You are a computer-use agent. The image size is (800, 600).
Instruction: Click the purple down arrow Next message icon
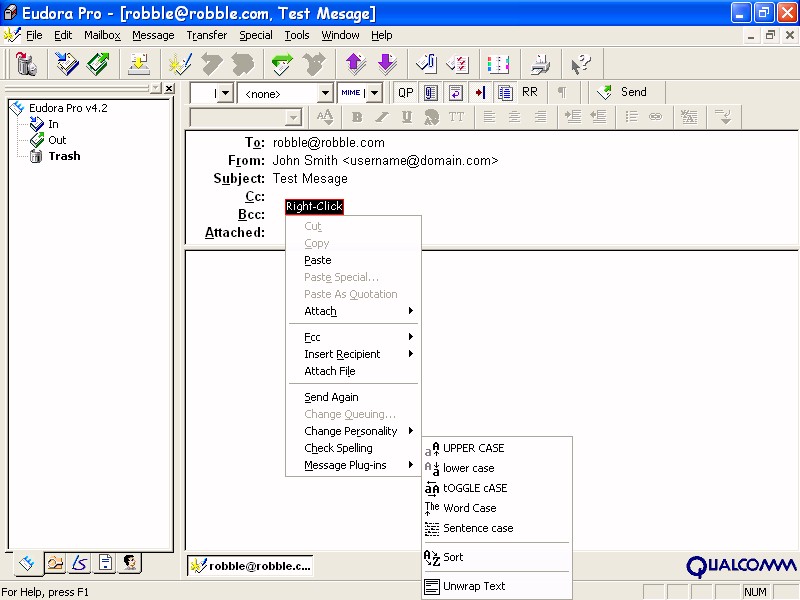tap(387, 64)
